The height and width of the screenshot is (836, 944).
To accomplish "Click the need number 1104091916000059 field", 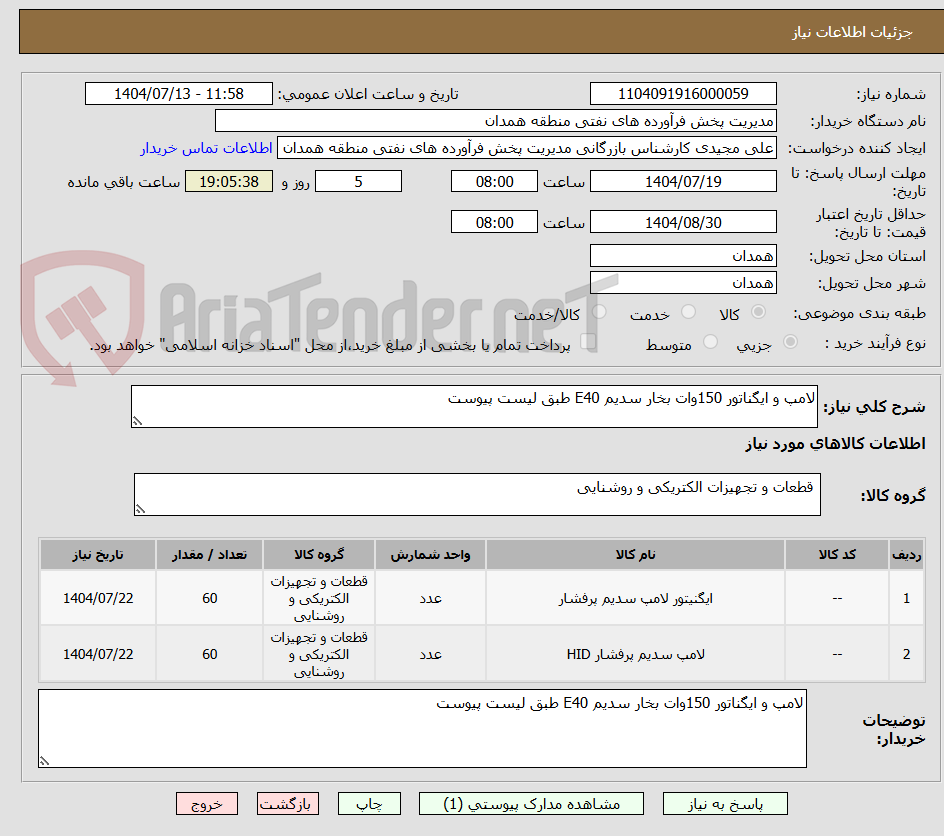I will click(683, 93).
